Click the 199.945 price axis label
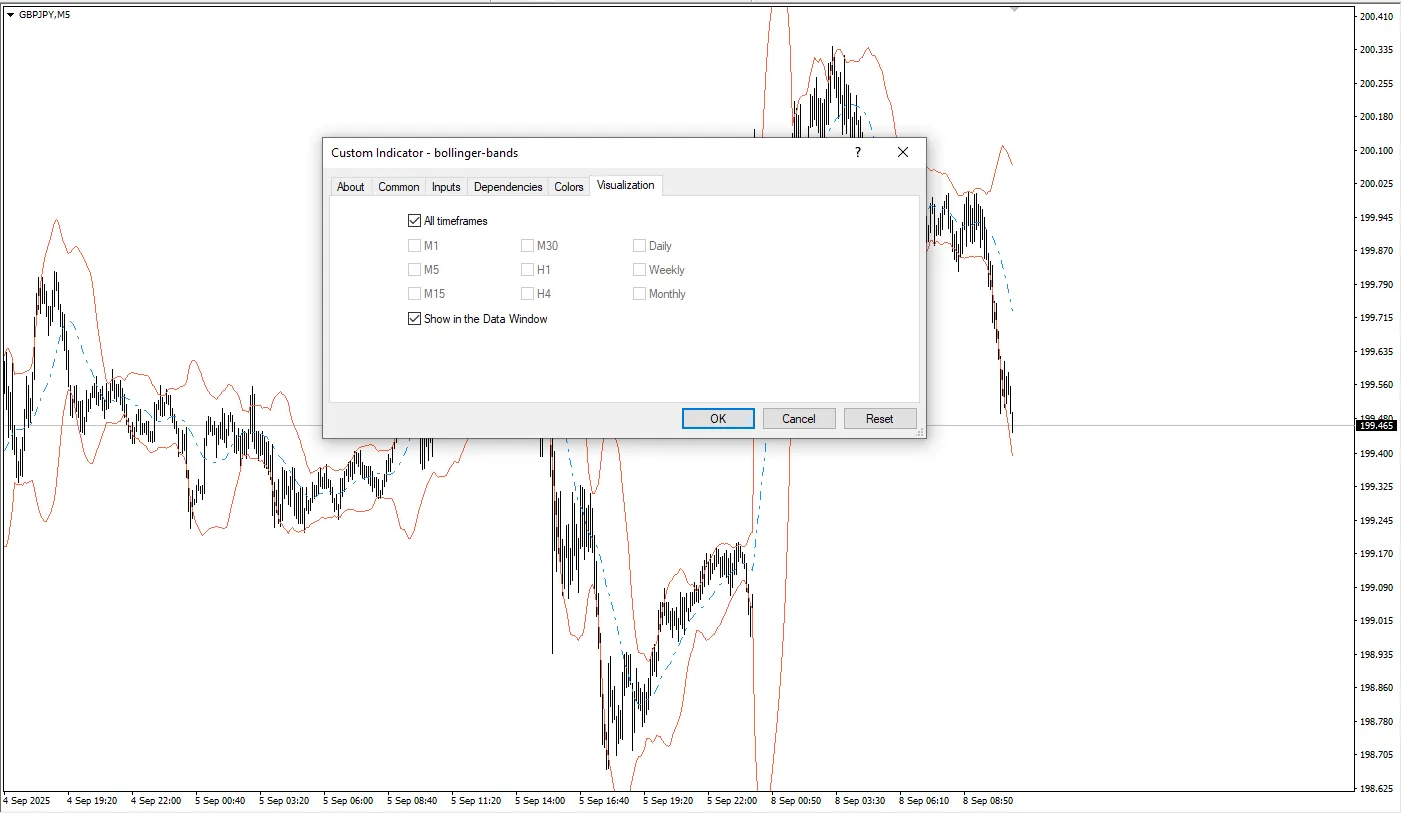This screenshot has width=1402, height=813. pyautogui.click(x=1377, y=218)
